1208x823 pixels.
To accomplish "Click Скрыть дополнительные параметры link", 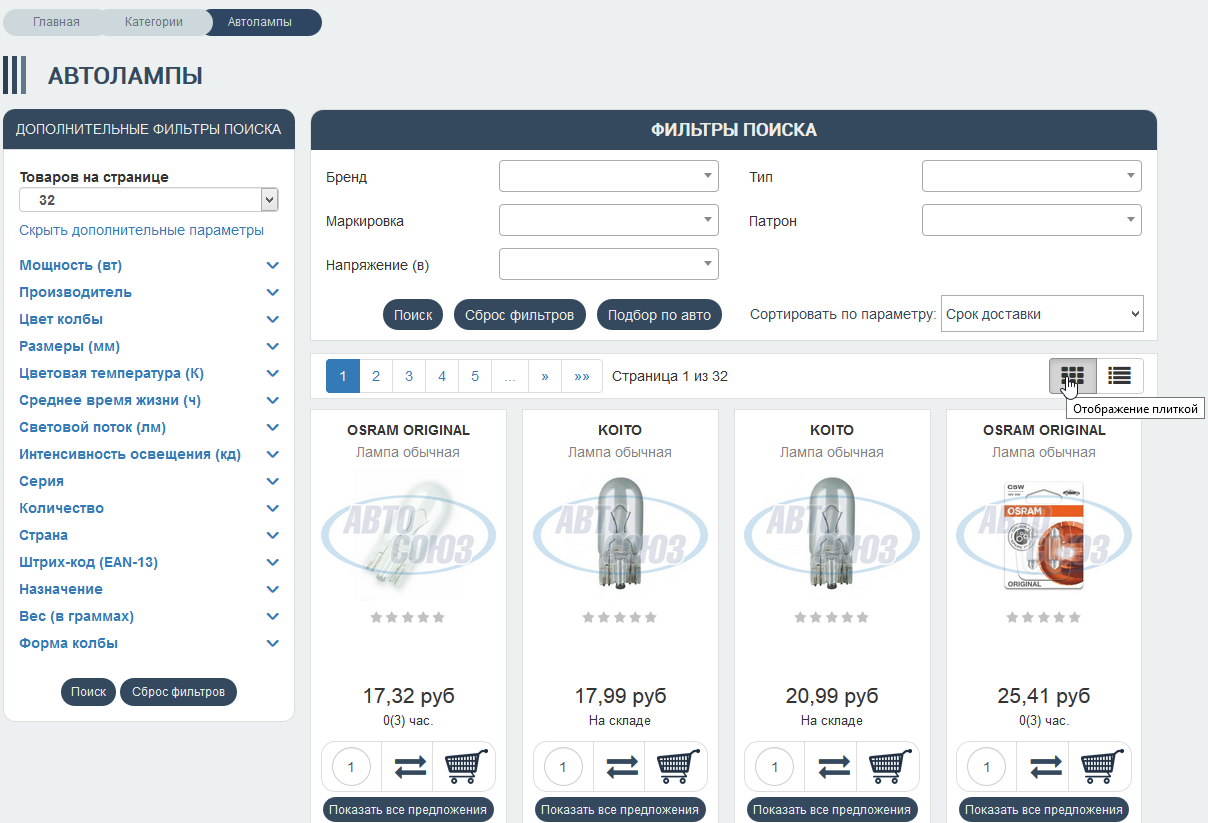I will click(x=141, y=231).
